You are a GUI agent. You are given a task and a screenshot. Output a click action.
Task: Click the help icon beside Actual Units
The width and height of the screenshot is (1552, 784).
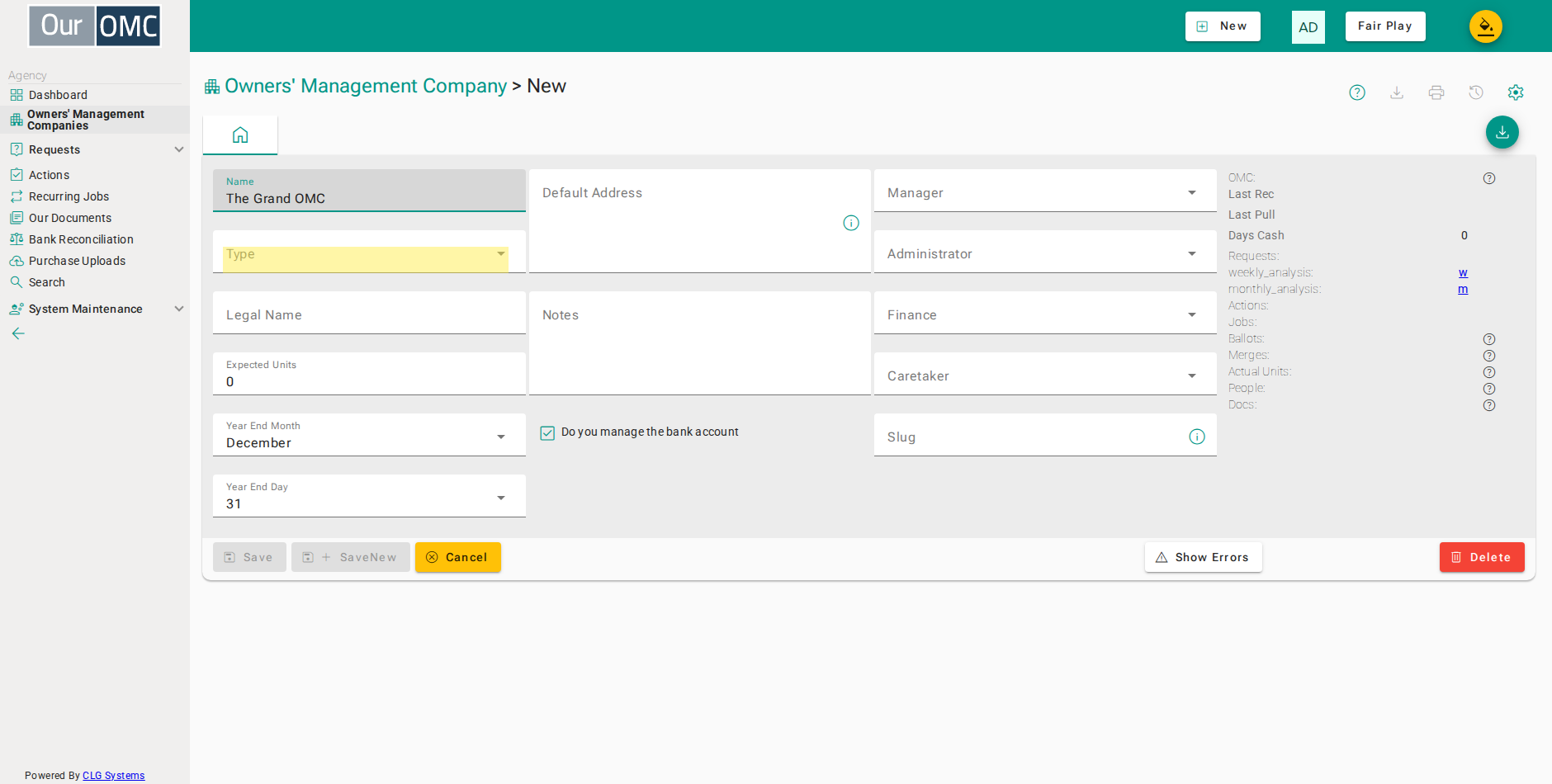(1489, 372)
